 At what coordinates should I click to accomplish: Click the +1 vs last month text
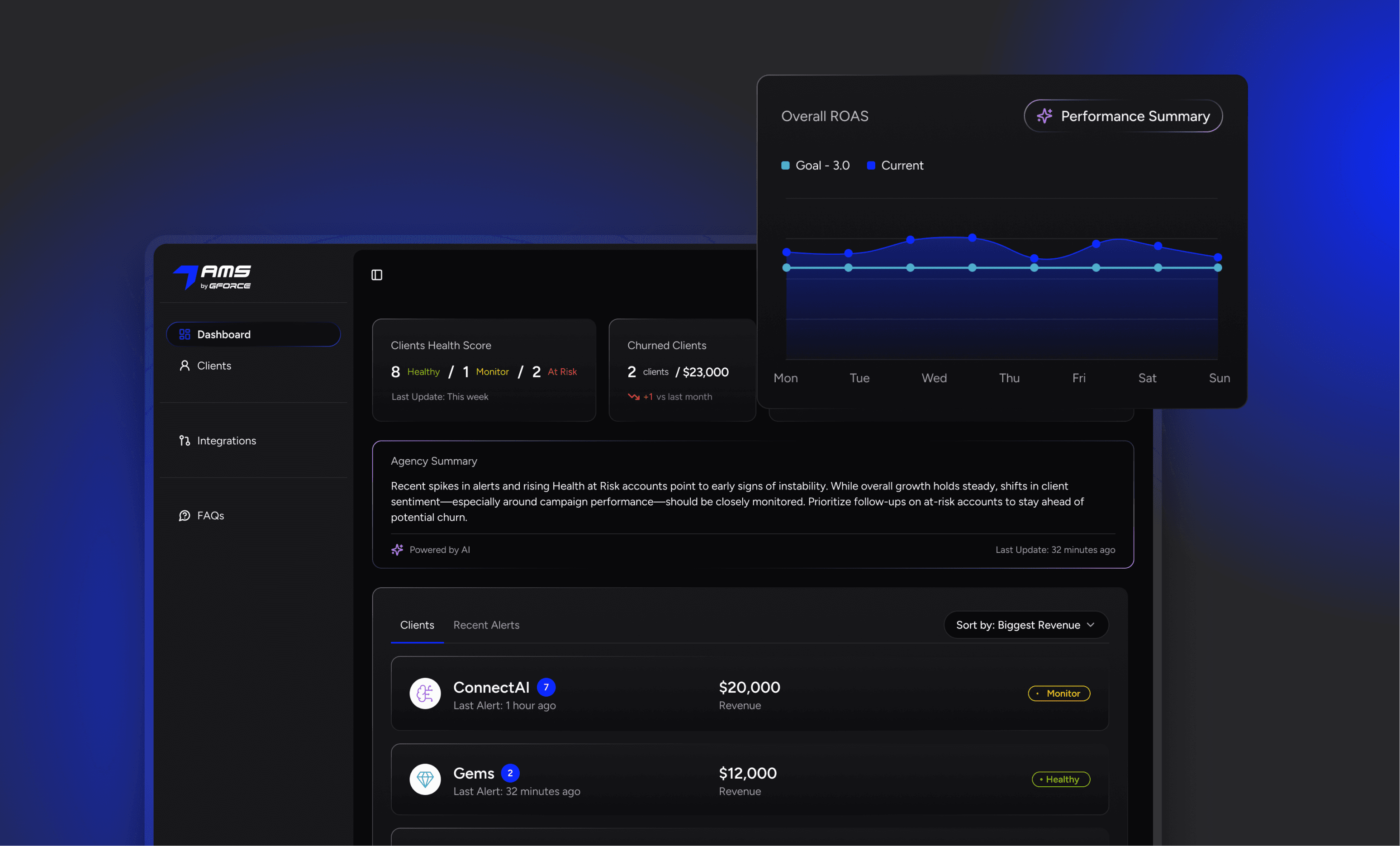677,397
